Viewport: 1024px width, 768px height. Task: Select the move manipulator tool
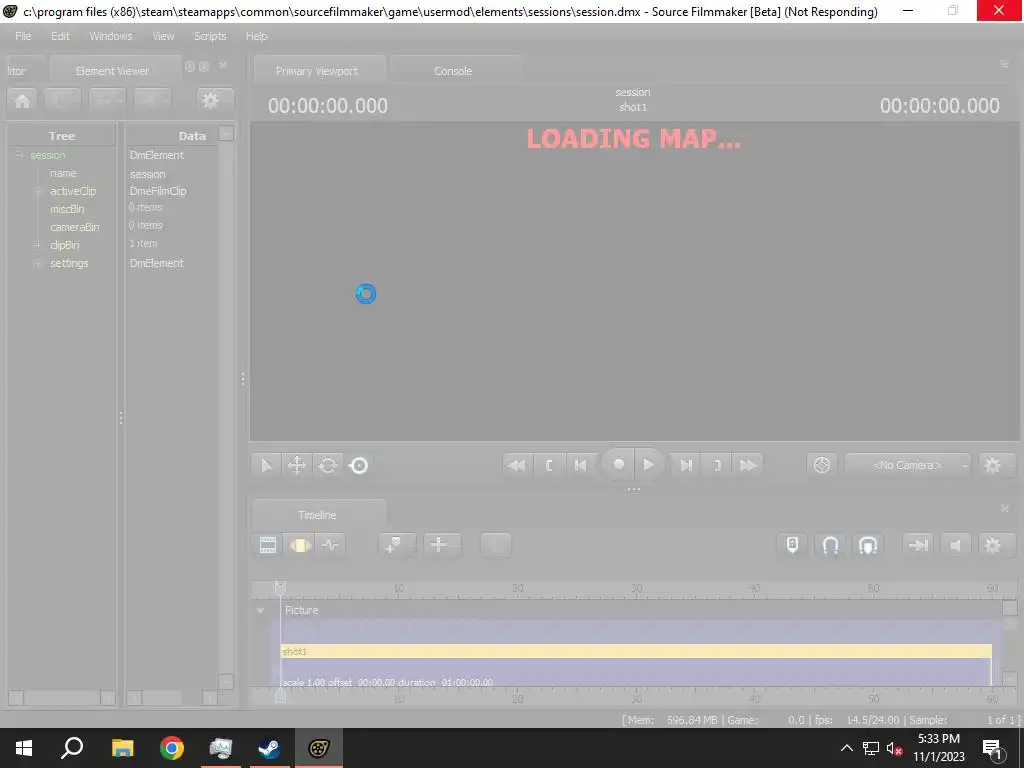pos(296,465)
